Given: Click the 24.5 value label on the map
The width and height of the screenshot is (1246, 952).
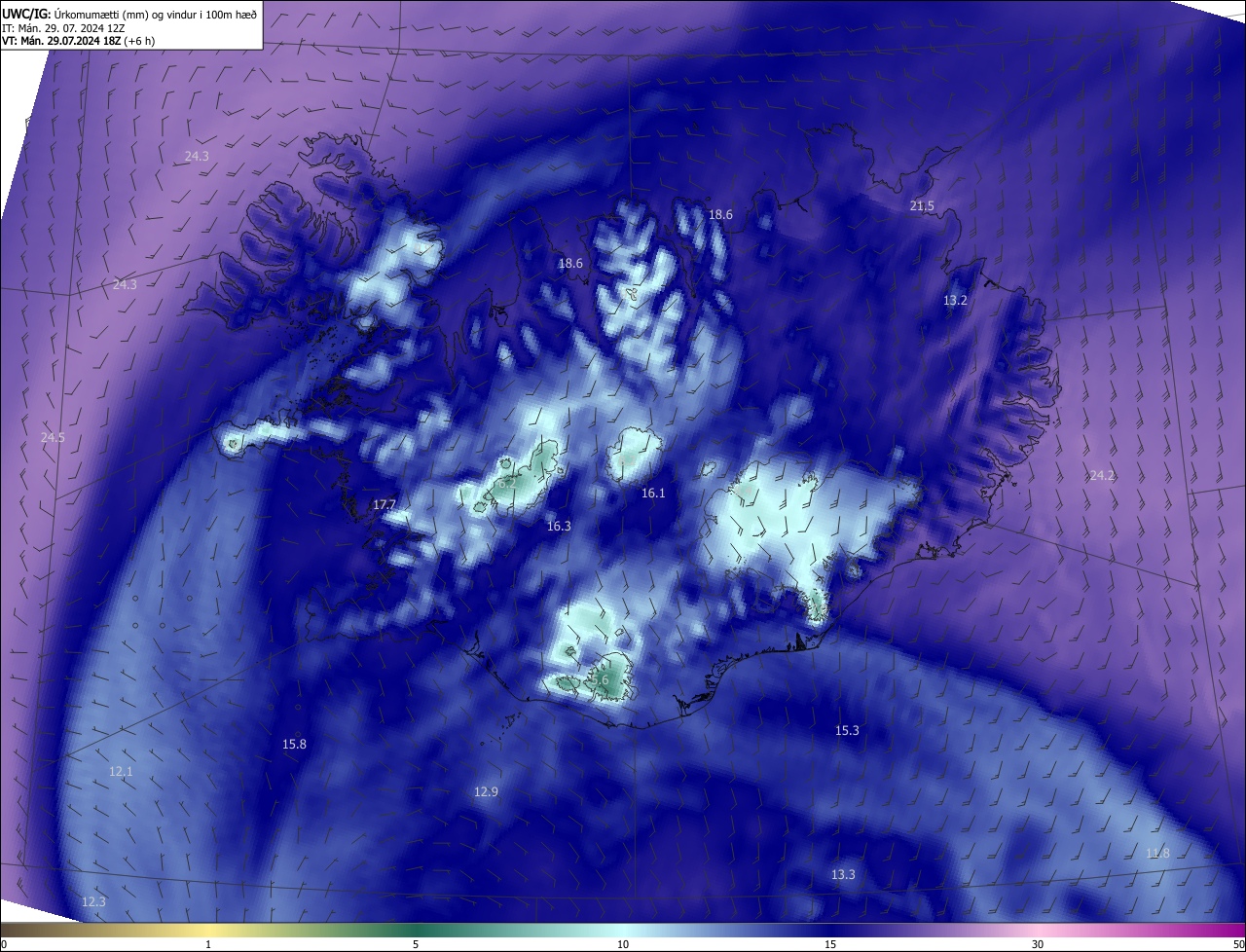Looking at the screenshot, I should click(53, 438).
